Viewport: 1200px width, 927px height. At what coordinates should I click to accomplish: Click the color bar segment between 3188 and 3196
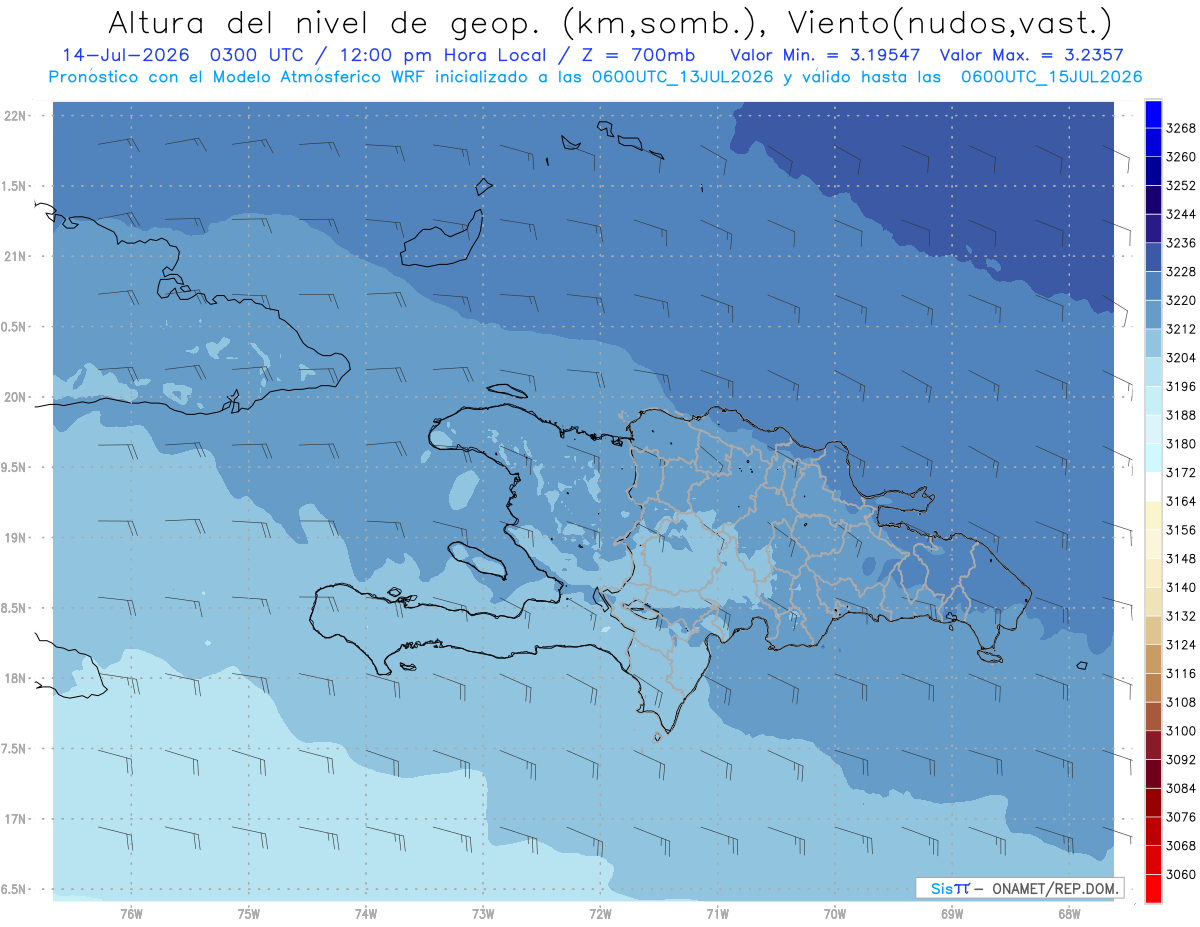(x=1153, y=400)
